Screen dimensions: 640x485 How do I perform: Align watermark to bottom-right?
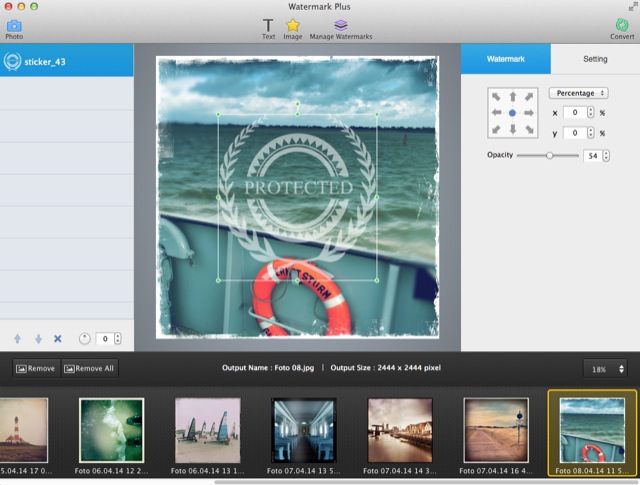[529, 129]
